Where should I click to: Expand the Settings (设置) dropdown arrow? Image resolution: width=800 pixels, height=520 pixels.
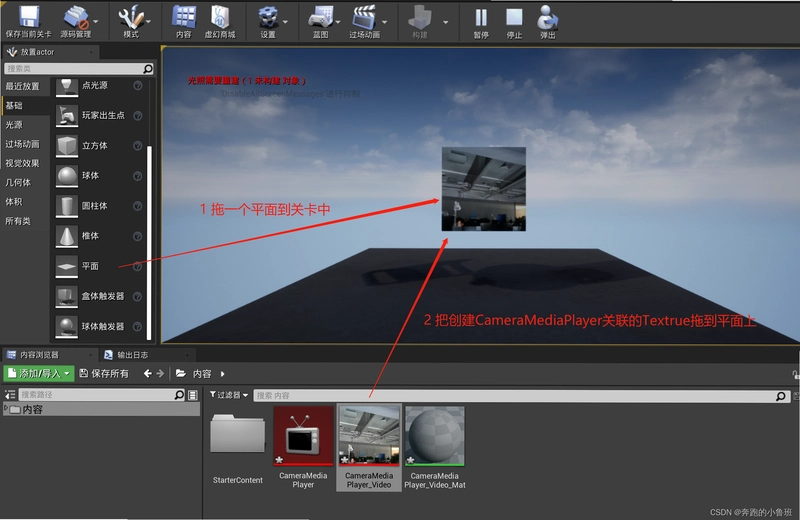pos(285,22)
